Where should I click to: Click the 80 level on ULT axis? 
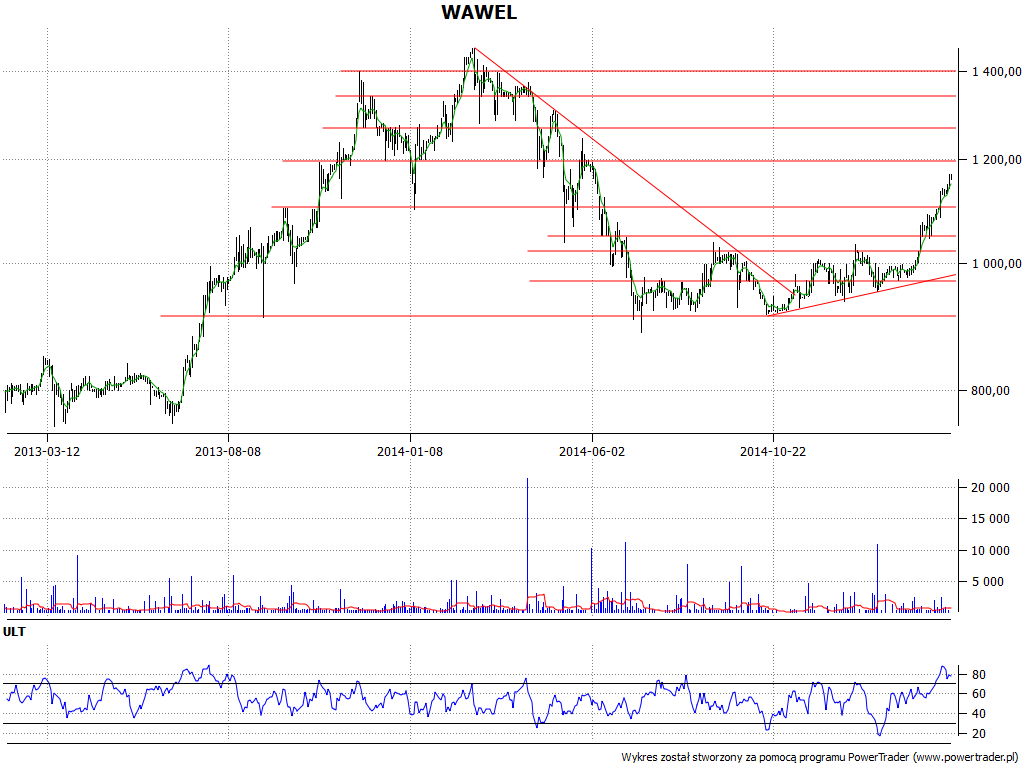(978, 675)
